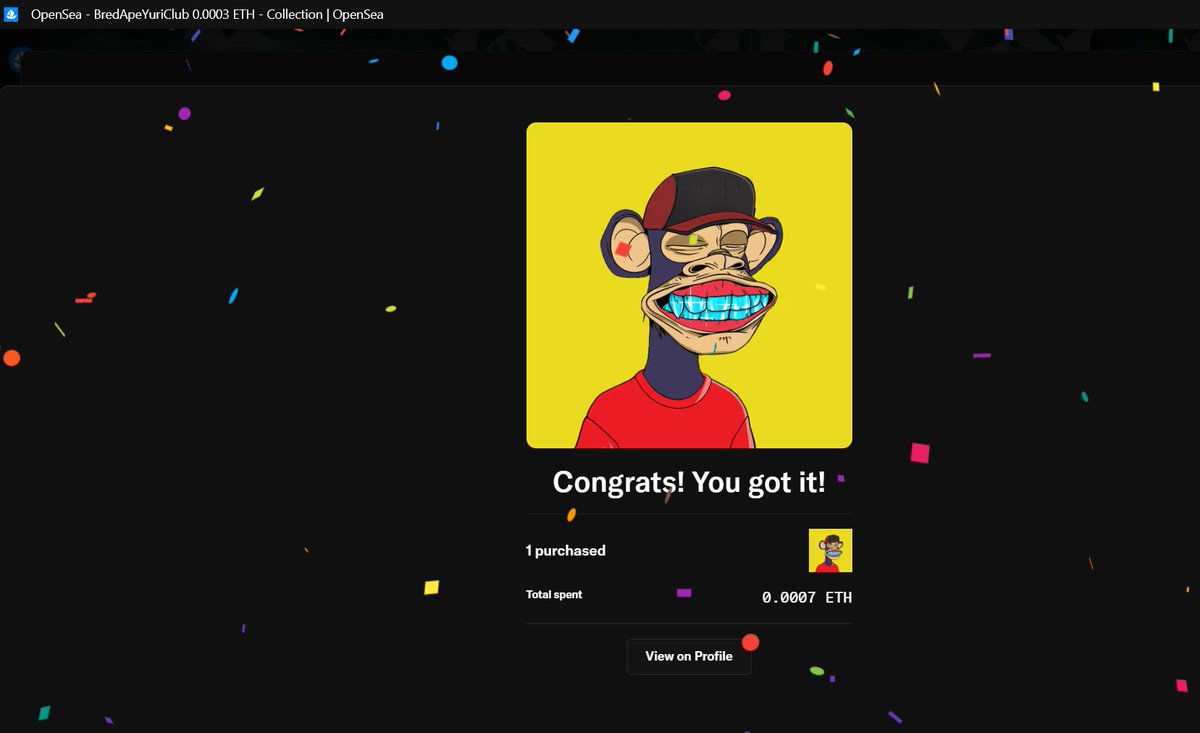Click the OpenSea BredApeYuriClub window title text
This screenshot has height=733, width=1200.
coord(207,14)
